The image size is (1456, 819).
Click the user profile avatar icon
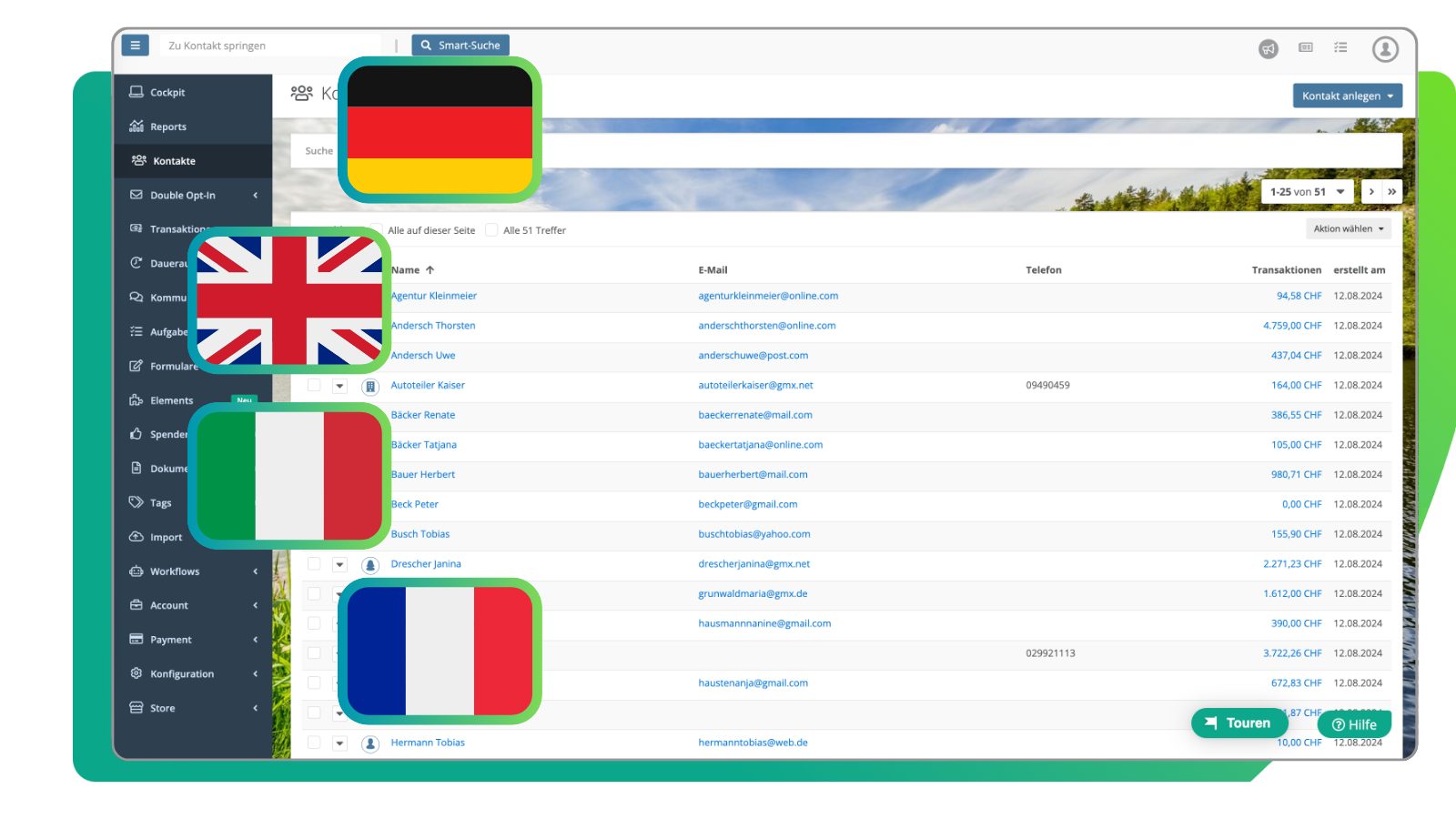[x=1385, y=48]
